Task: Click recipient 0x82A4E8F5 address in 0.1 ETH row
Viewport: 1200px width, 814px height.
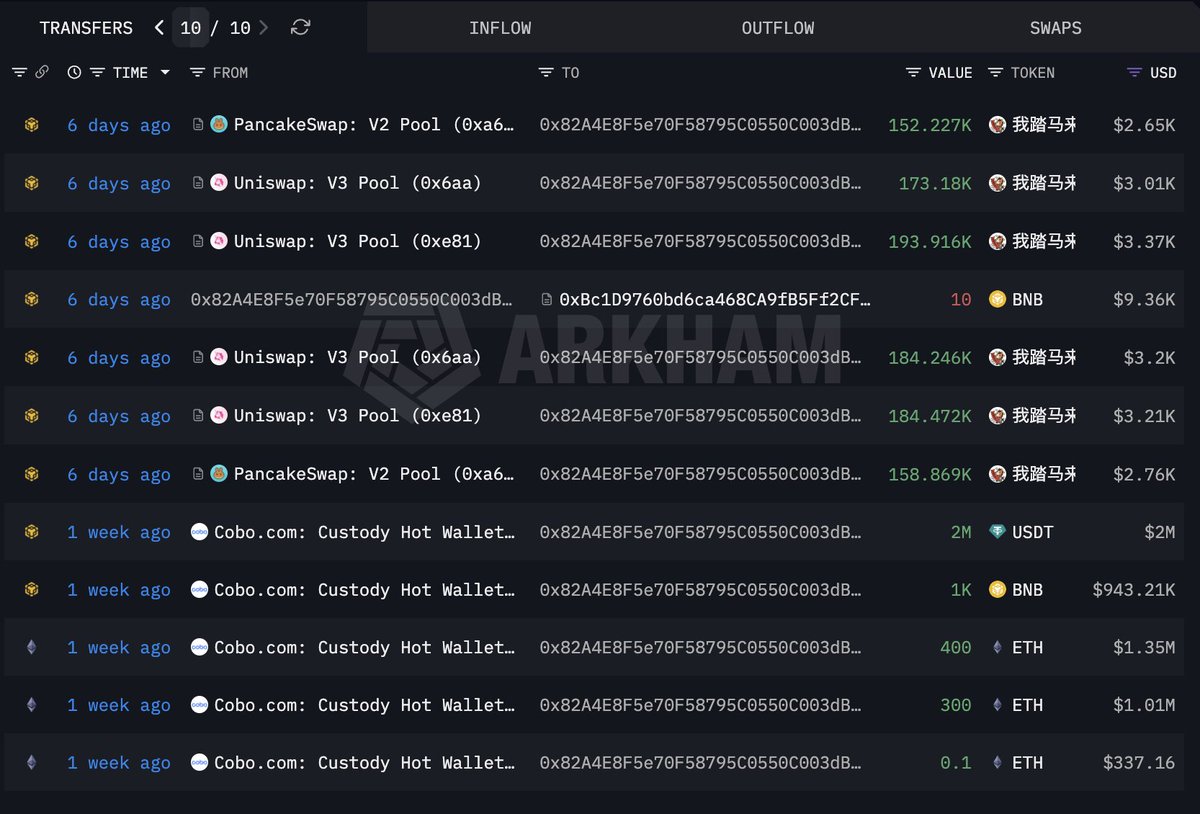Action: click(700, 763)
